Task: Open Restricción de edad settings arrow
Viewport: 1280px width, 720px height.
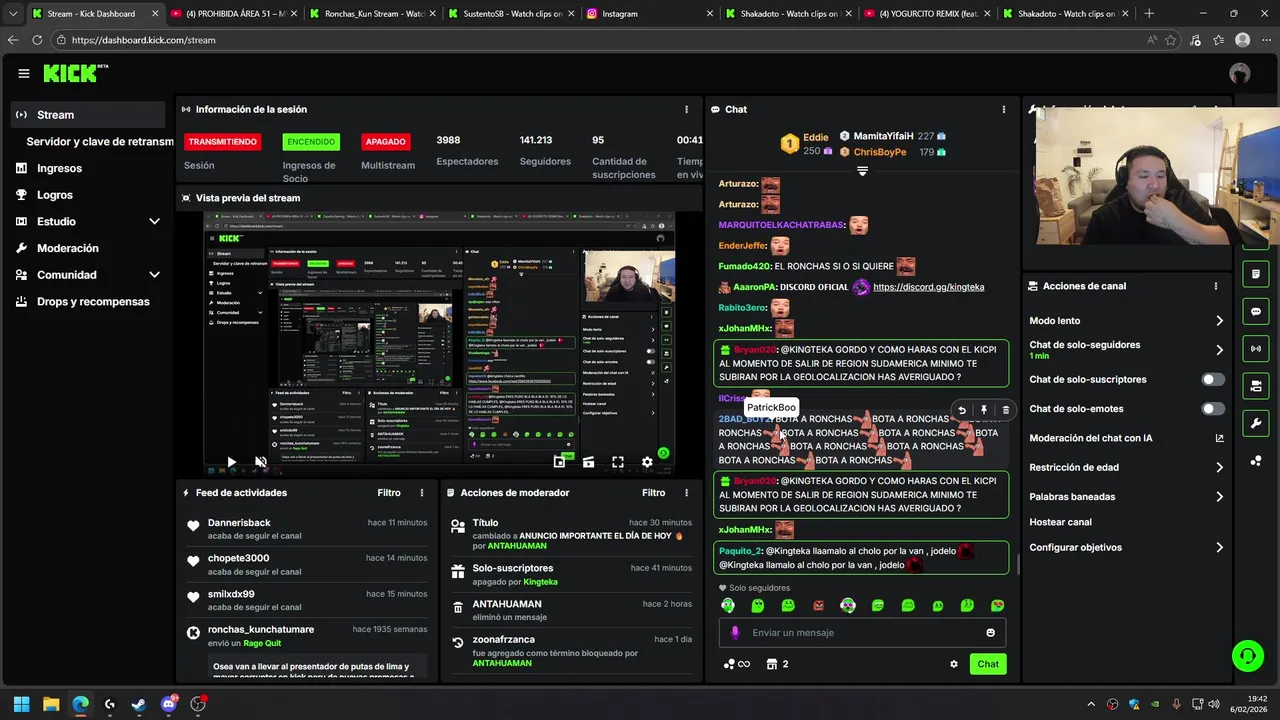Action: point(1219,467)
